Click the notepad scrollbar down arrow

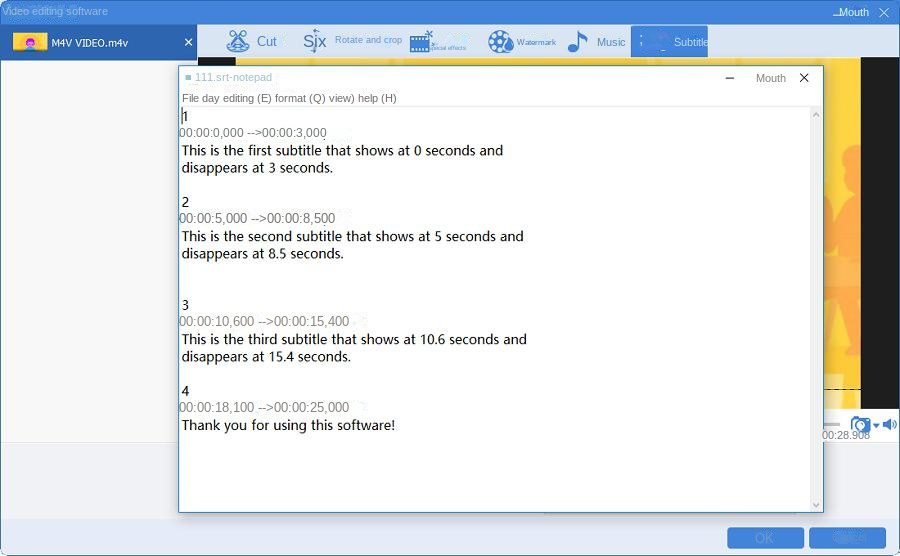(x=816, y=505)
